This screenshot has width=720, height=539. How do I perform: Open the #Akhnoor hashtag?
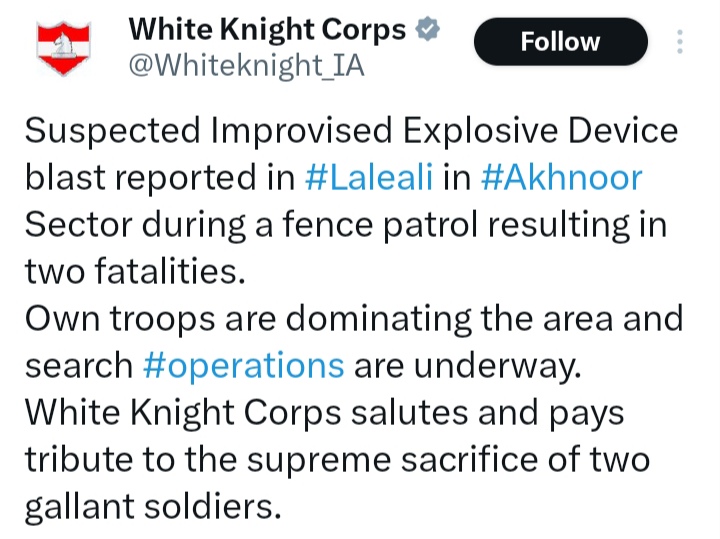[561, 178]
